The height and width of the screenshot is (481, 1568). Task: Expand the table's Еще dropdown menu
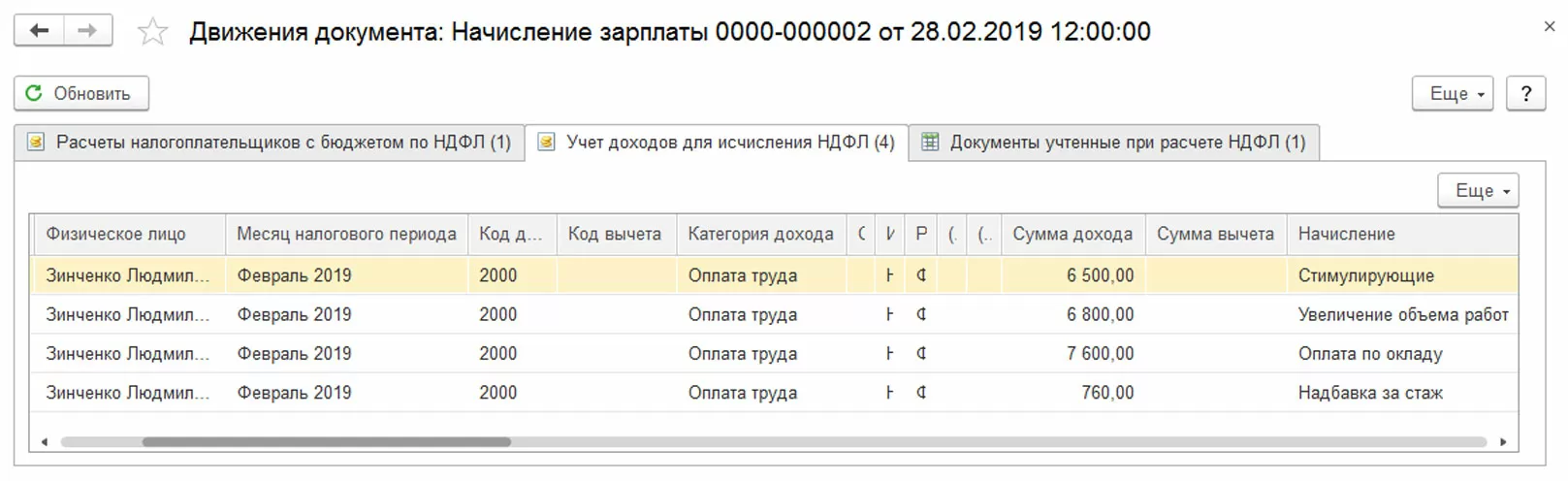[x=1477, y=191]
